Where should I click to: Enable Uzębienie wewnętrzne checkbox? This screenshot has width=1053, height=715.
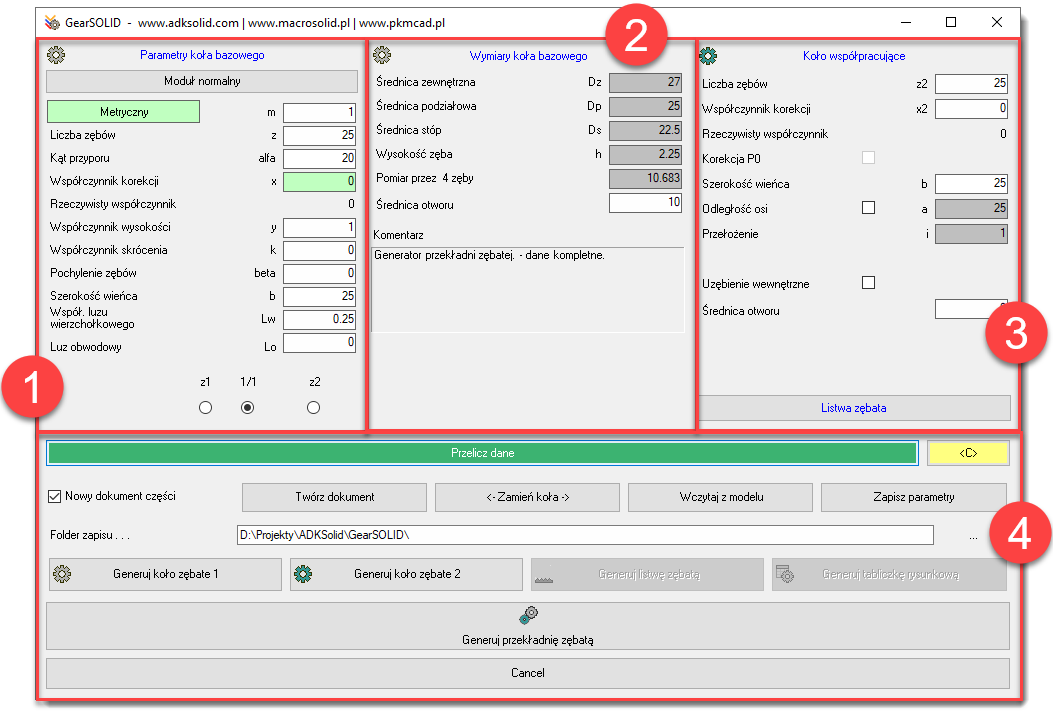pos(868,283)
